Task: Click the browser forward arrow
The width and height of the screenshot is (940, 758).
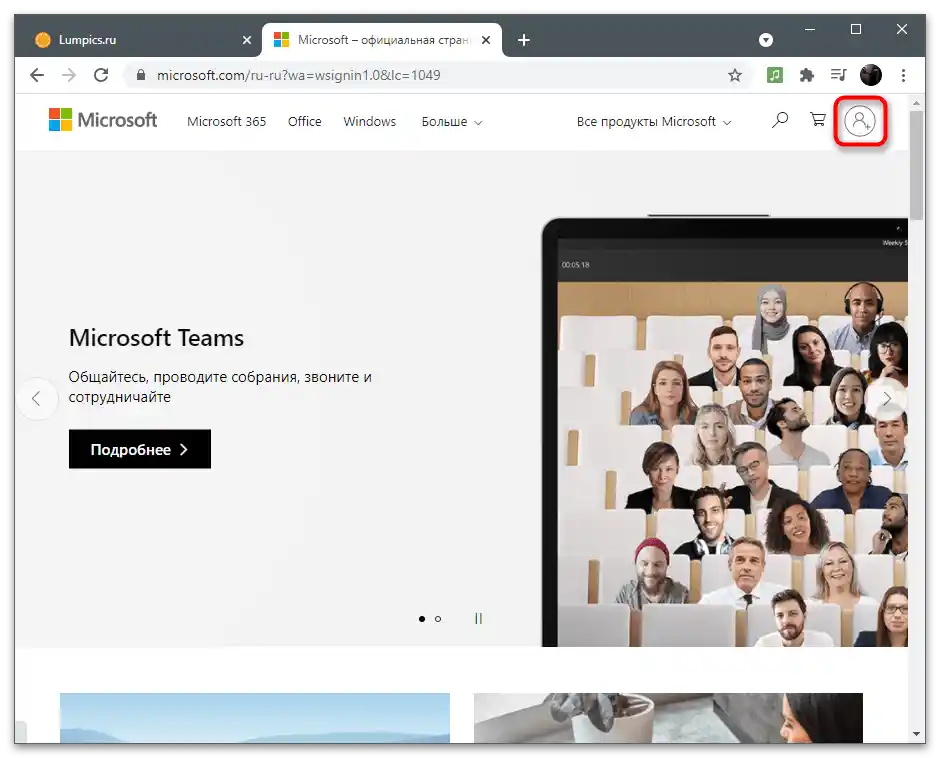Action: point(69,75)
